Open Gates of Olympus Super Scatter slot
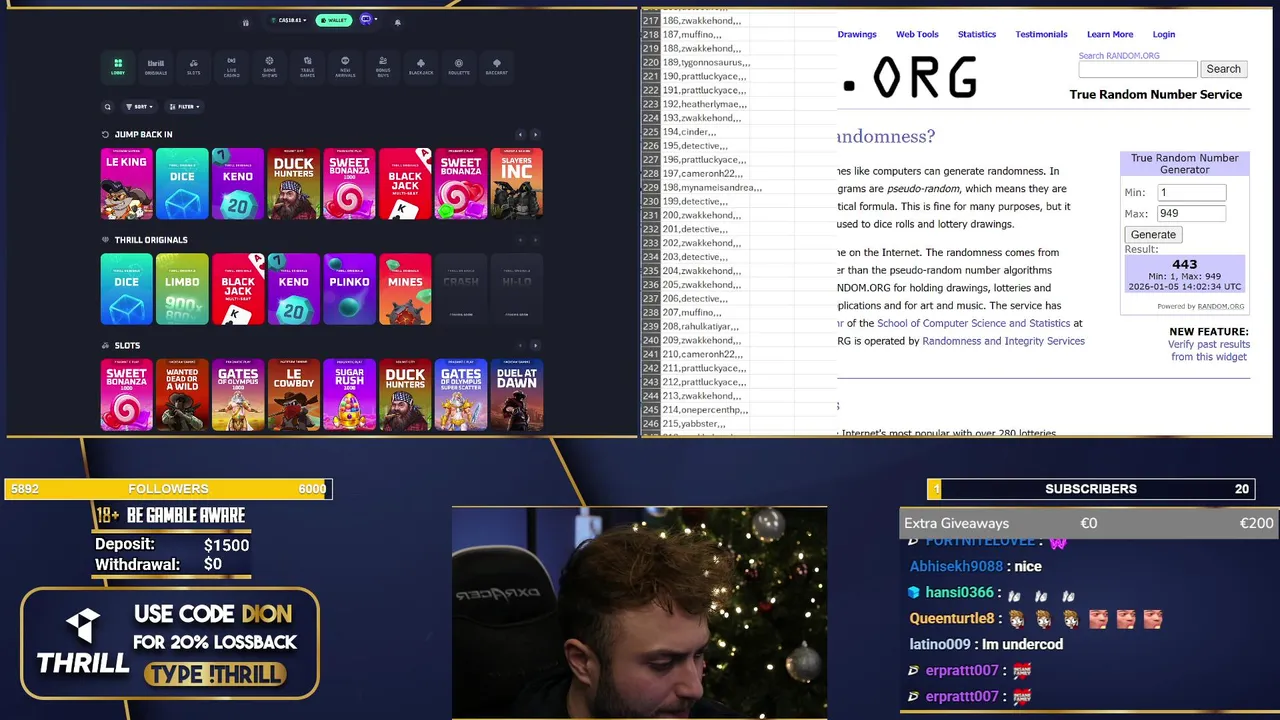This screenshot has width=1280, height=720. [461, 395]
